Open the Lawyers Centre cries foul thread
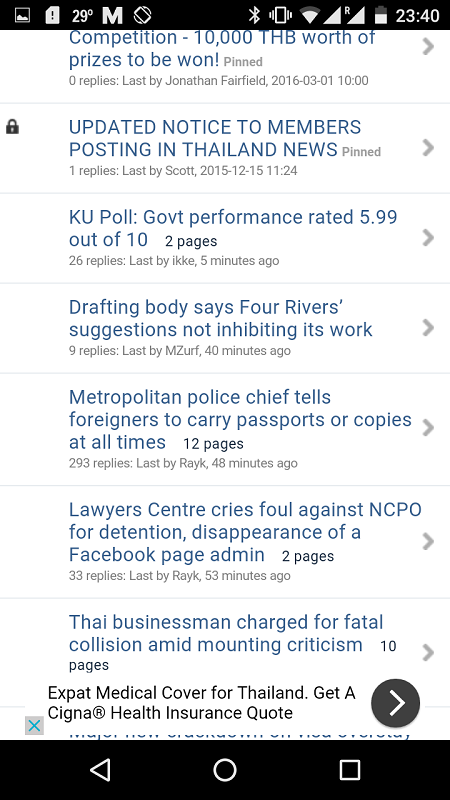 [245, 532]
